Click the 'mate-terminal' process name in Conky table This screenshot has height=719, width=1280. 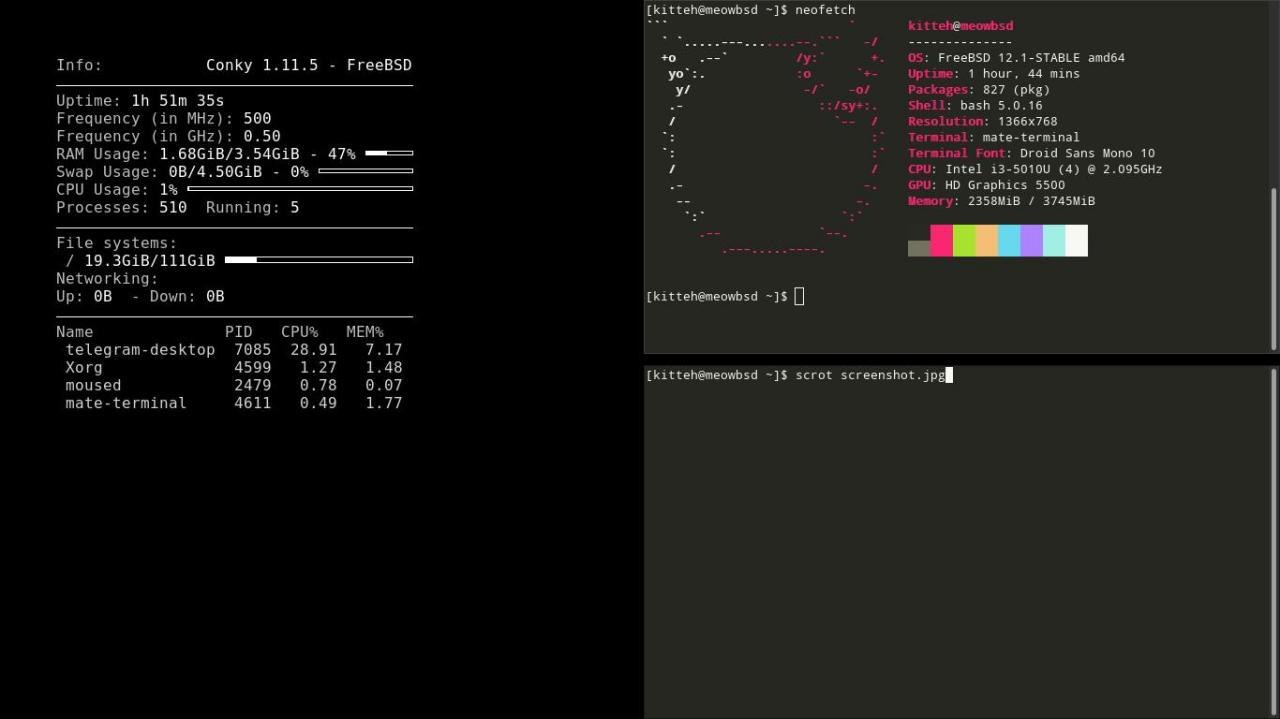click(x=126, y=403)
